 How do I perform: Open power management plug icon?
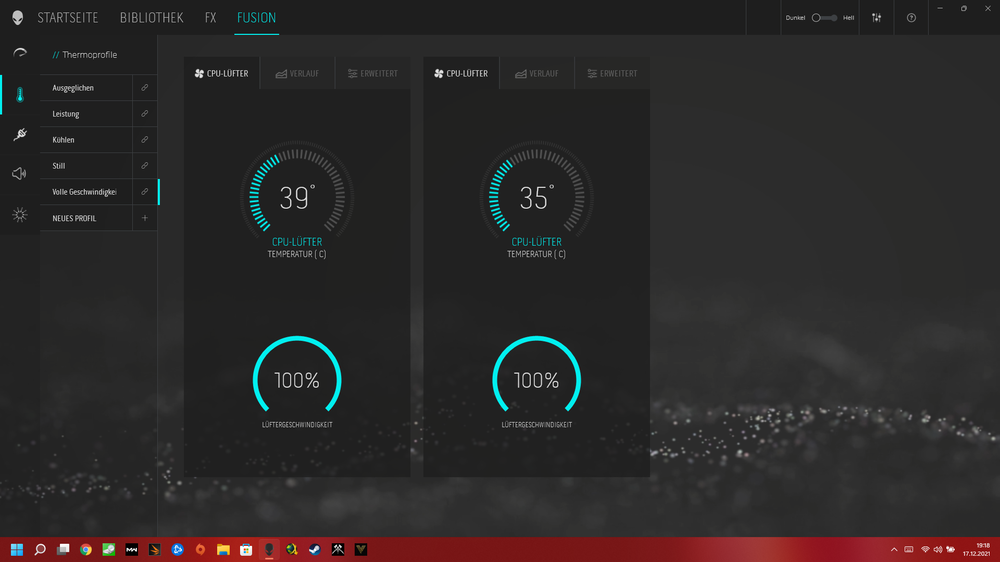[19, 134]
